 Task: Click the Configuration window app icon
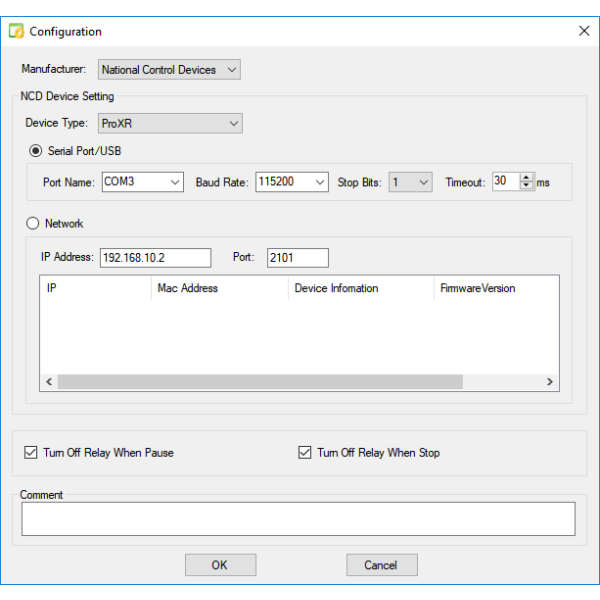[16, 31]
